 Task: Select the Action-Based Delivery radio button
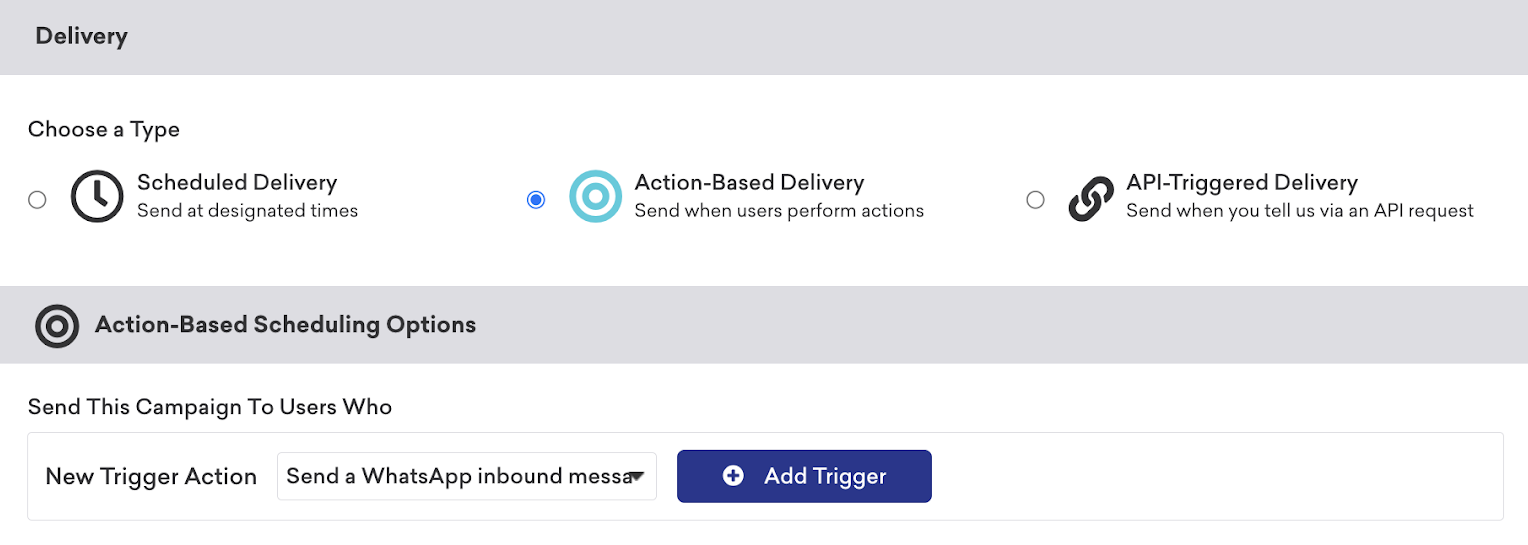tap(536, 200)
